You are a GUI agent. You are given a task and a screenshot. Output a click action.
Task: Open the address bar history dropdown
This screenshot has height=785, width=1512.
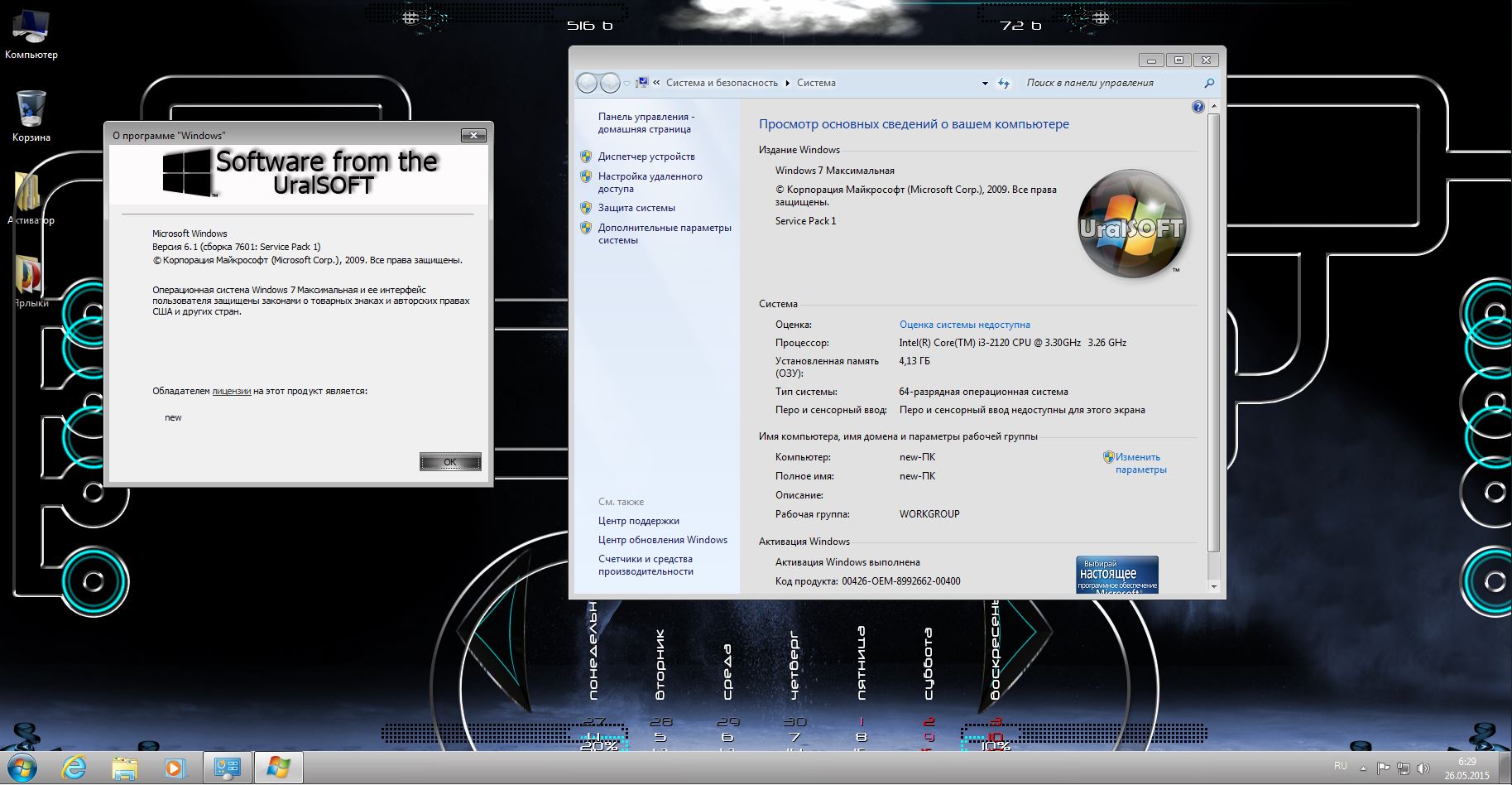point(985,84)
